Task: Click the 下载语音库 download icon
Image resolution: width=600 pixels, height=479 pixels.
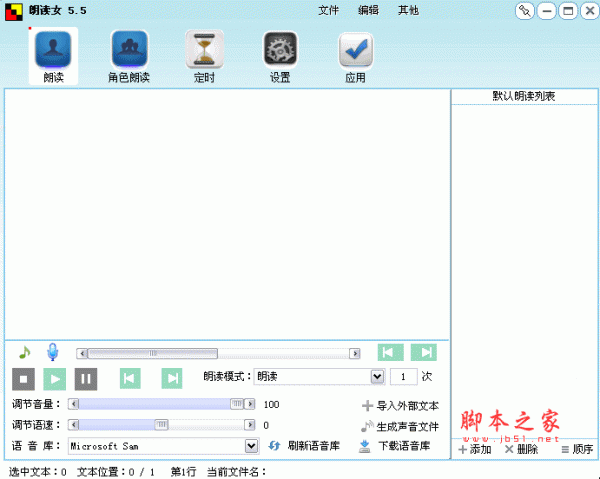Action: coord(365,446)
